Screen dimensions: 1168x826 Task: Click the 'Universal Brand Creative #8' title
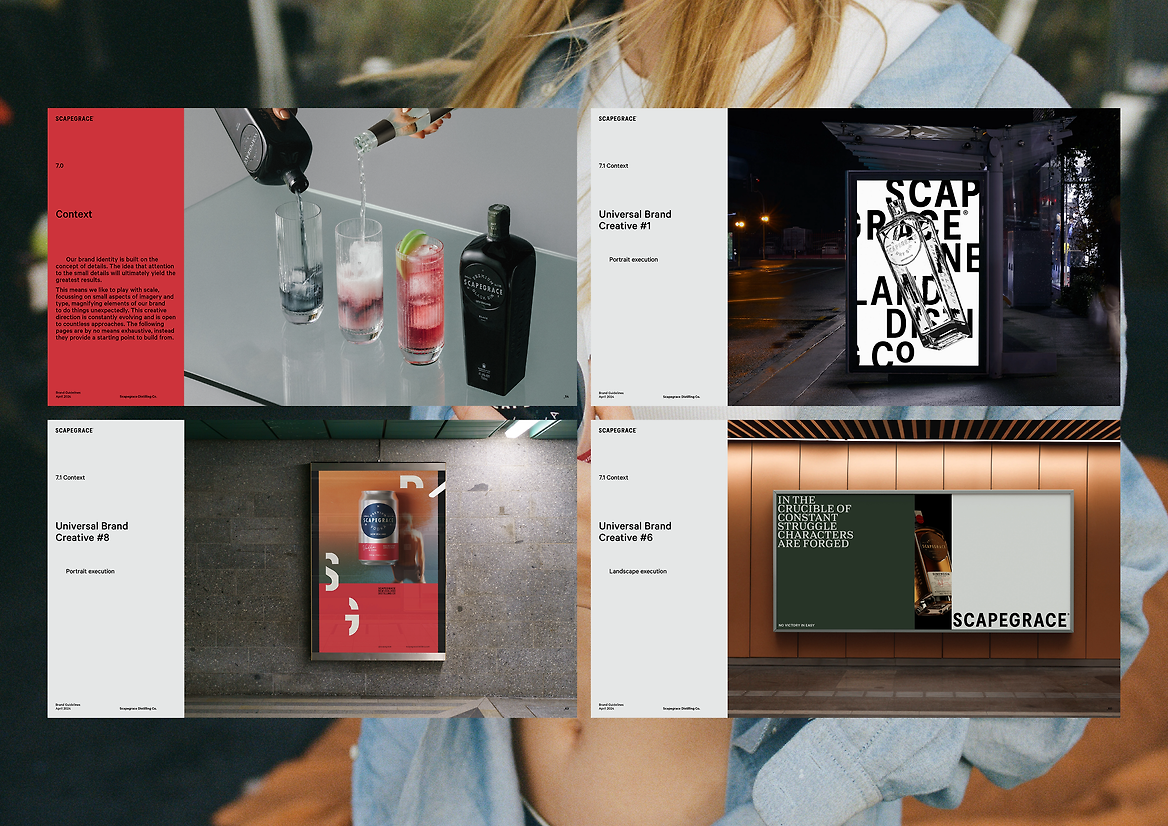tap(91, 532)
